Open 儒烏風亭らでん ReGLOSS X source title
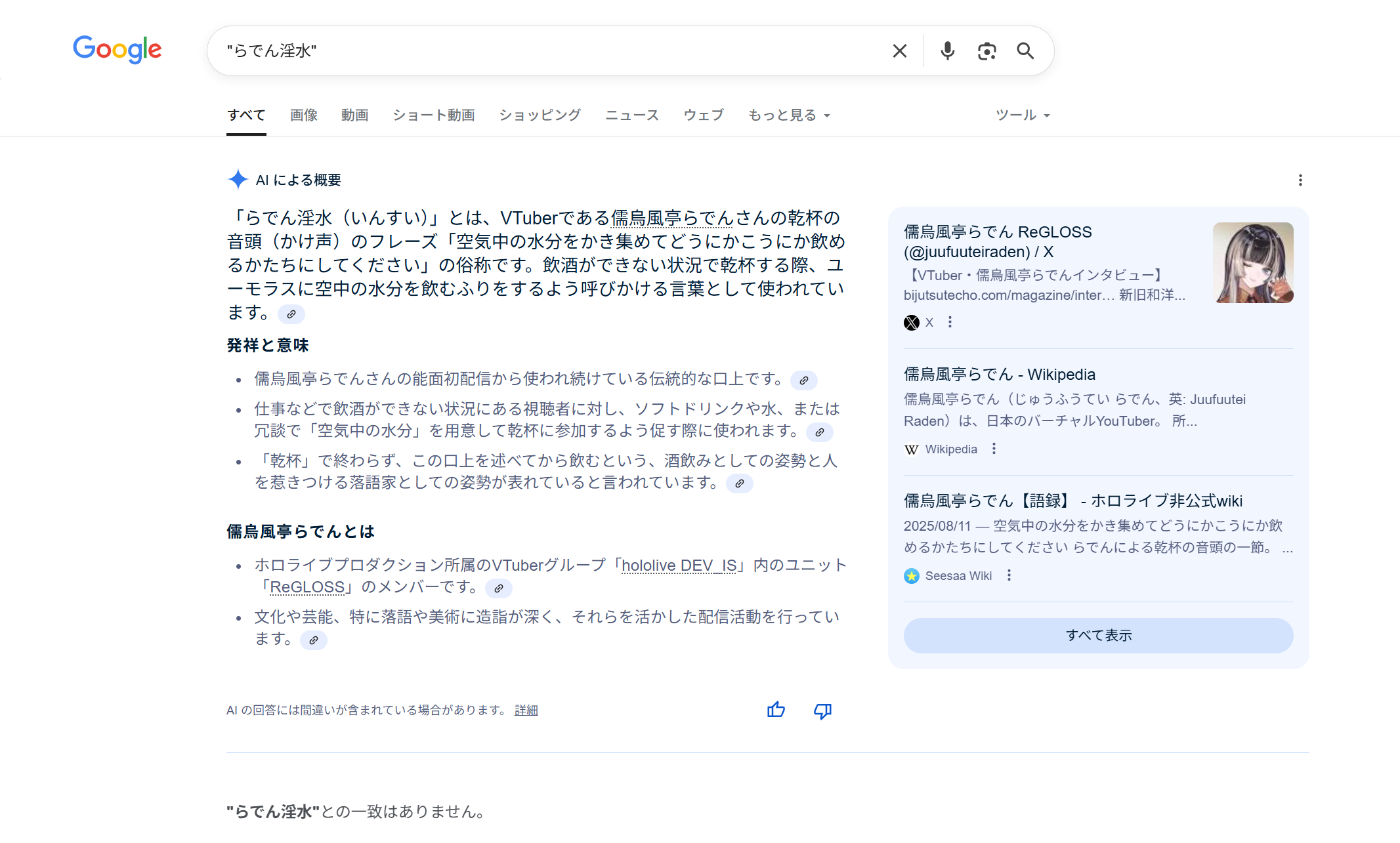This screenshot has height=843, width=1400. [x=998, y=242]
